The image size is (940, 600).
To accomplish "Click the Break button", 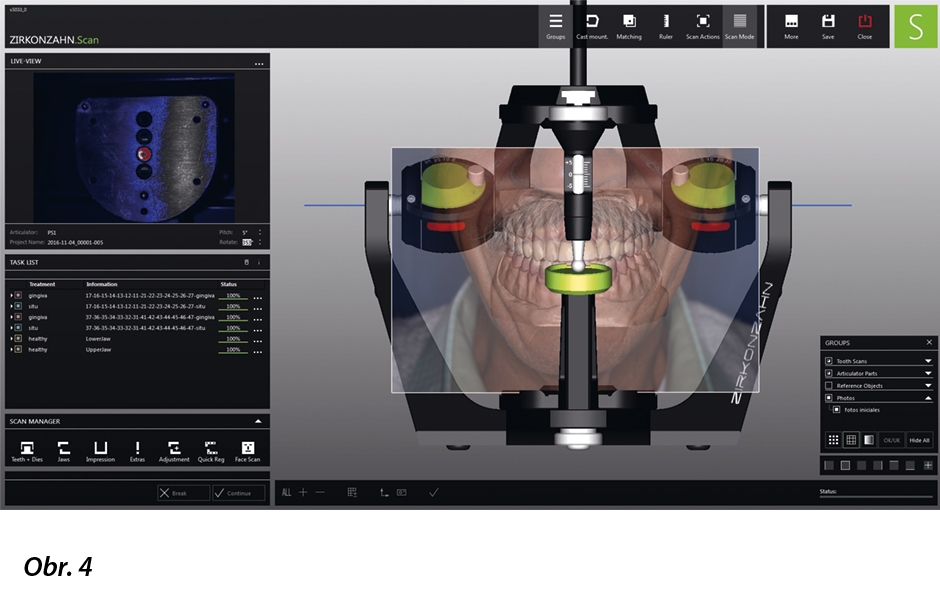I will [x=183, y=493].
